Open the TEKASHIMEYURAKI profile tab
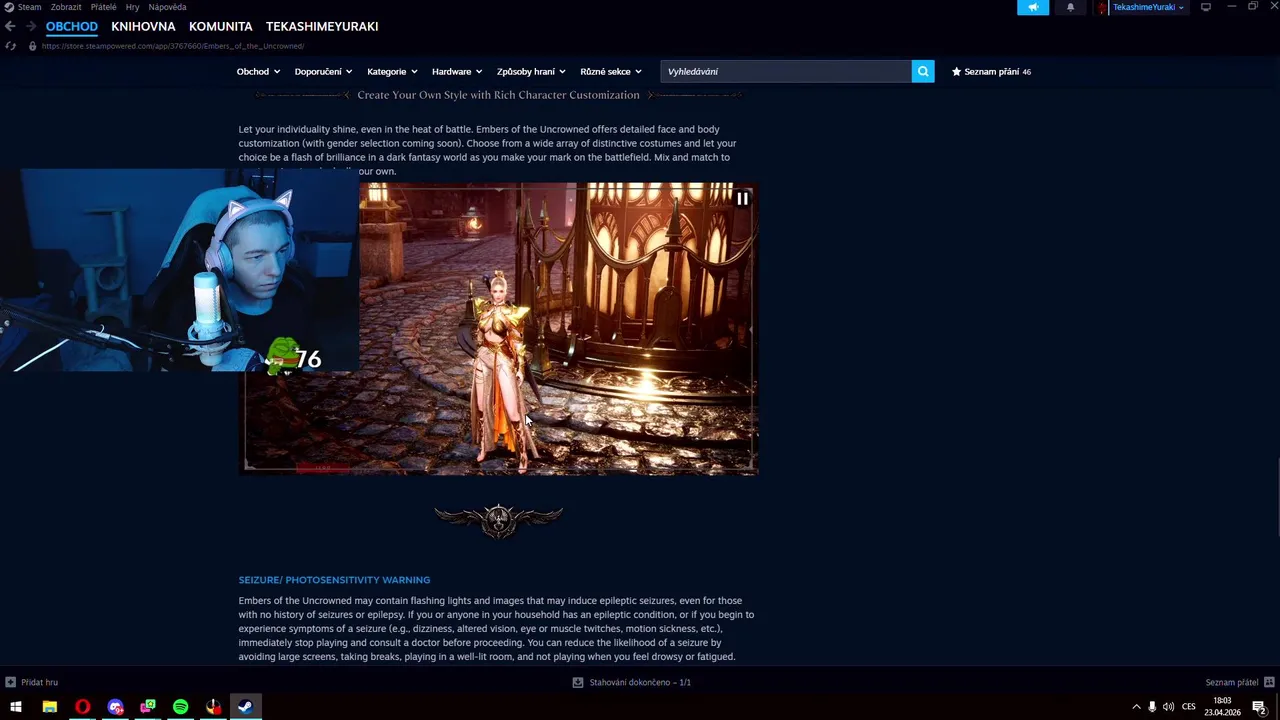The height and width of the screenshot is (720, 1280). click(x=322, y=26)
